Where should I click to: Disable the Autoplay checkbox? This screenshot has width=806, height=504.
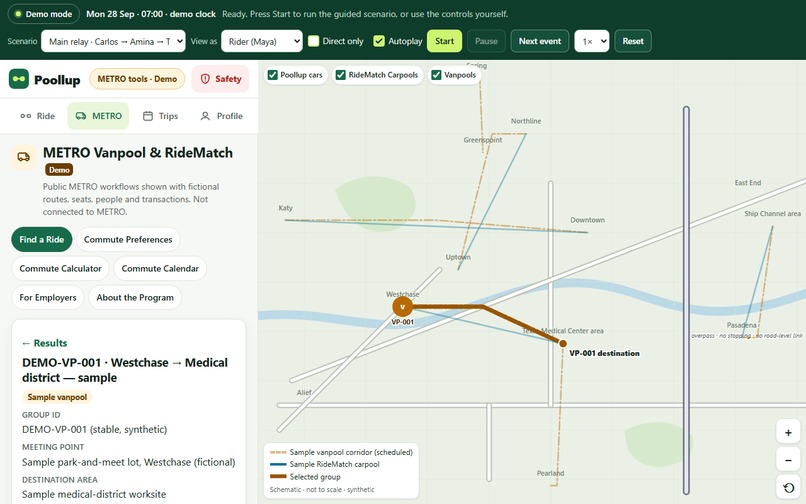coord(379,41)
